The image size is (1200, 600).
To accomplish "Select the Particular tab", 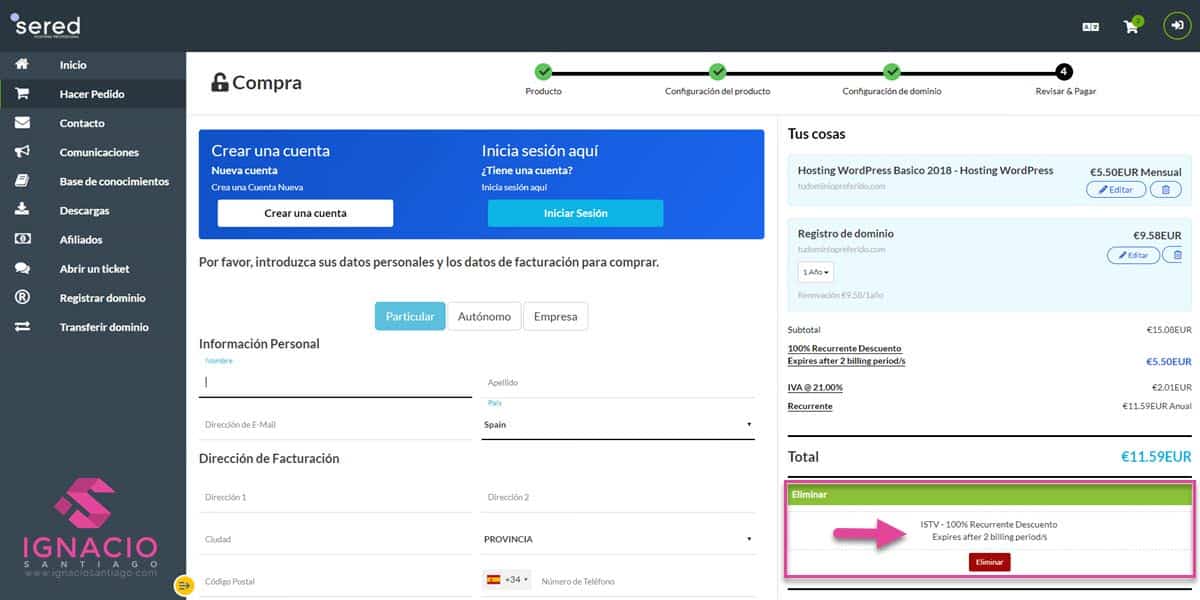I will click(410, 316).
